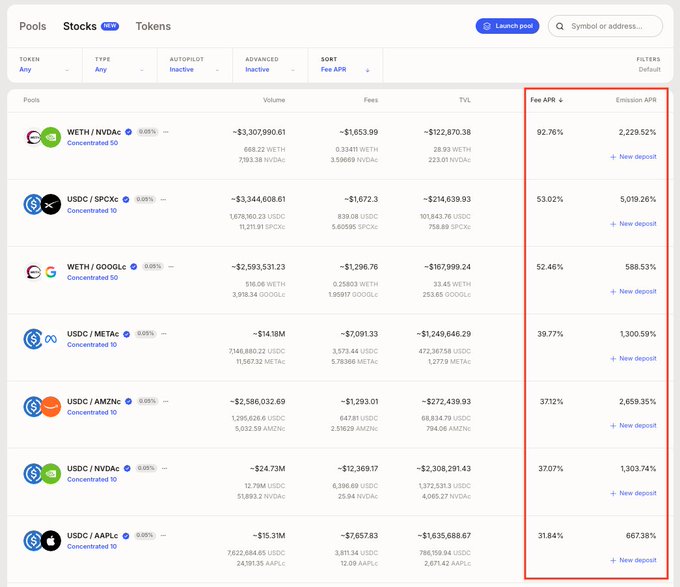The height and width of the screenshot is (587, 680).
Task: Click the USDC / NVDAc token pair icon
Action: [x=42, y=474]
